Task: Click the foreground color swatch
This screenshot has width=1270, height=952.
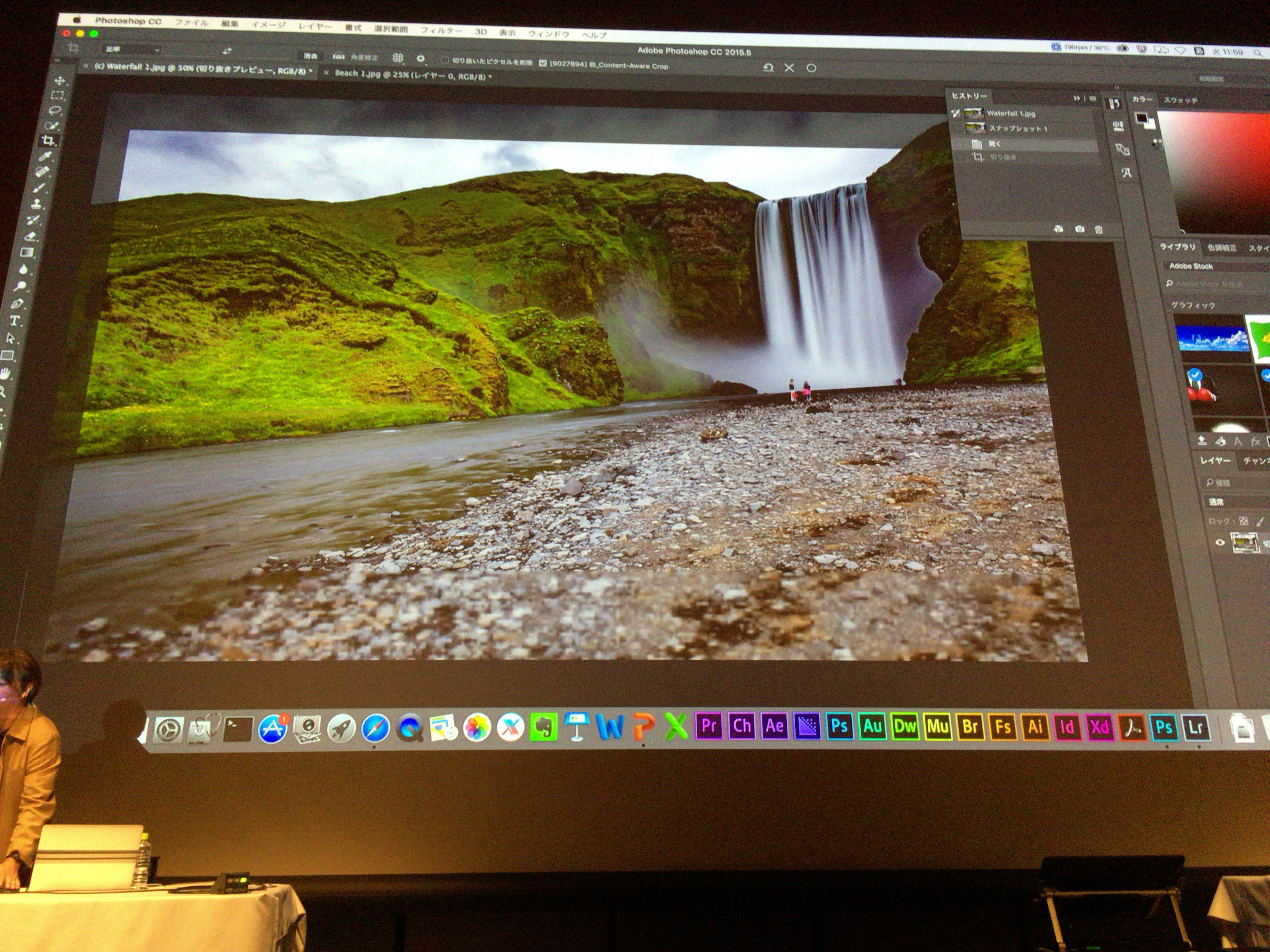Action: pyautogui.click(x=1141, y=118)
